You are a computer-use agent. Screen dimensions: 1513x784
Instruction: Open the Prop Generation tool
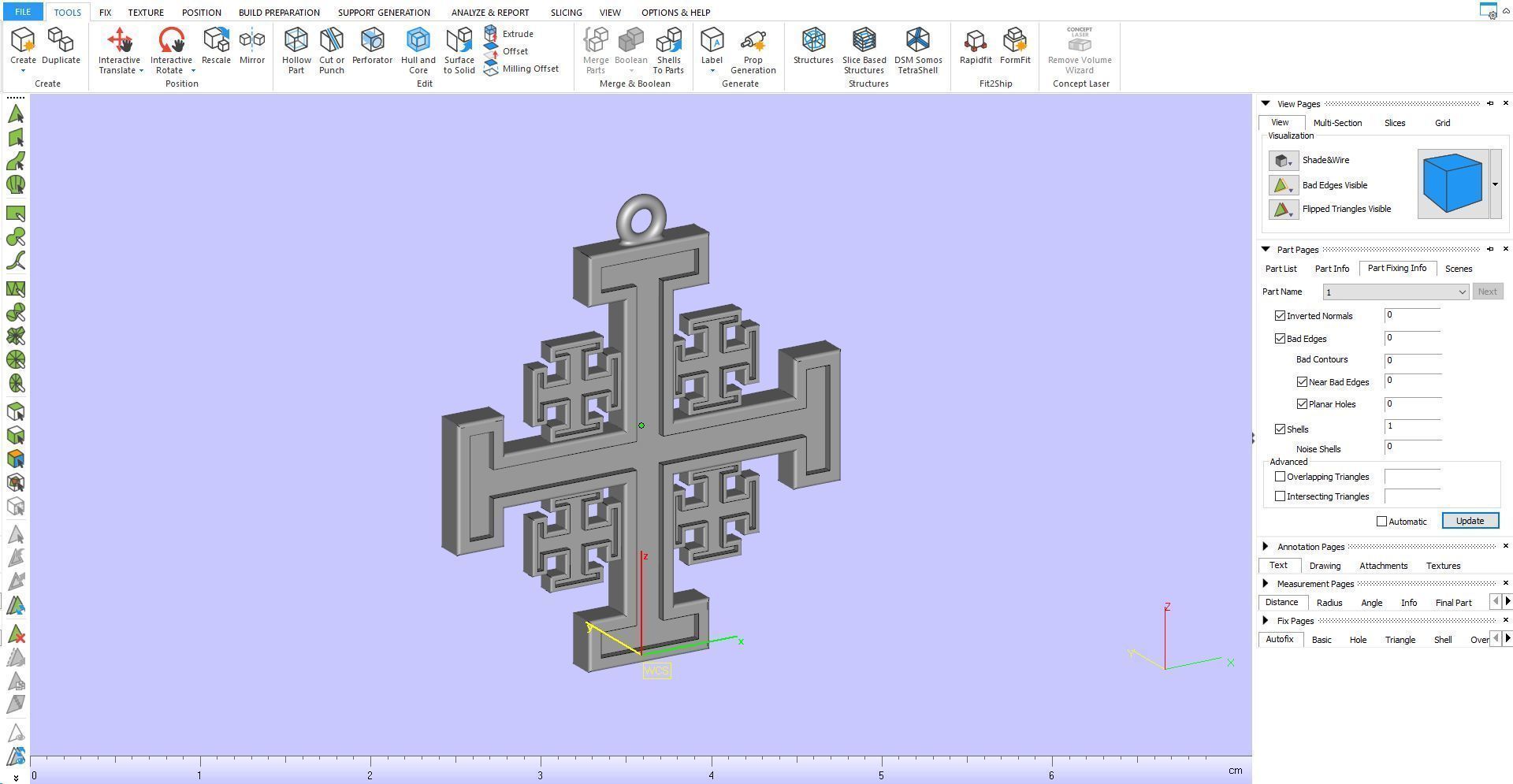pos(753,50)
